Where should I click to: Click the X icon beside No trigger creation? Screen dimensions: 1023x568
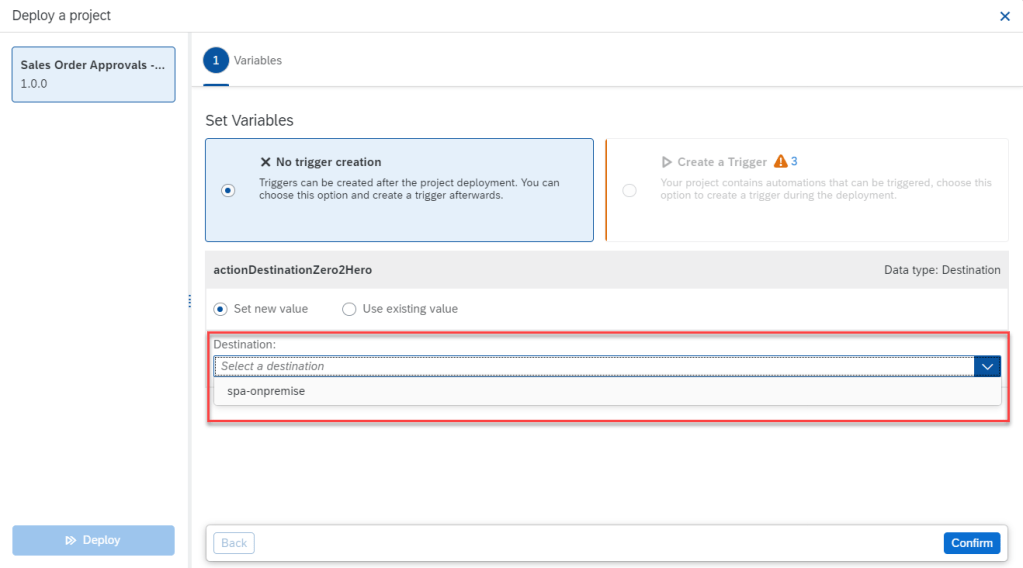click(265, 162)
